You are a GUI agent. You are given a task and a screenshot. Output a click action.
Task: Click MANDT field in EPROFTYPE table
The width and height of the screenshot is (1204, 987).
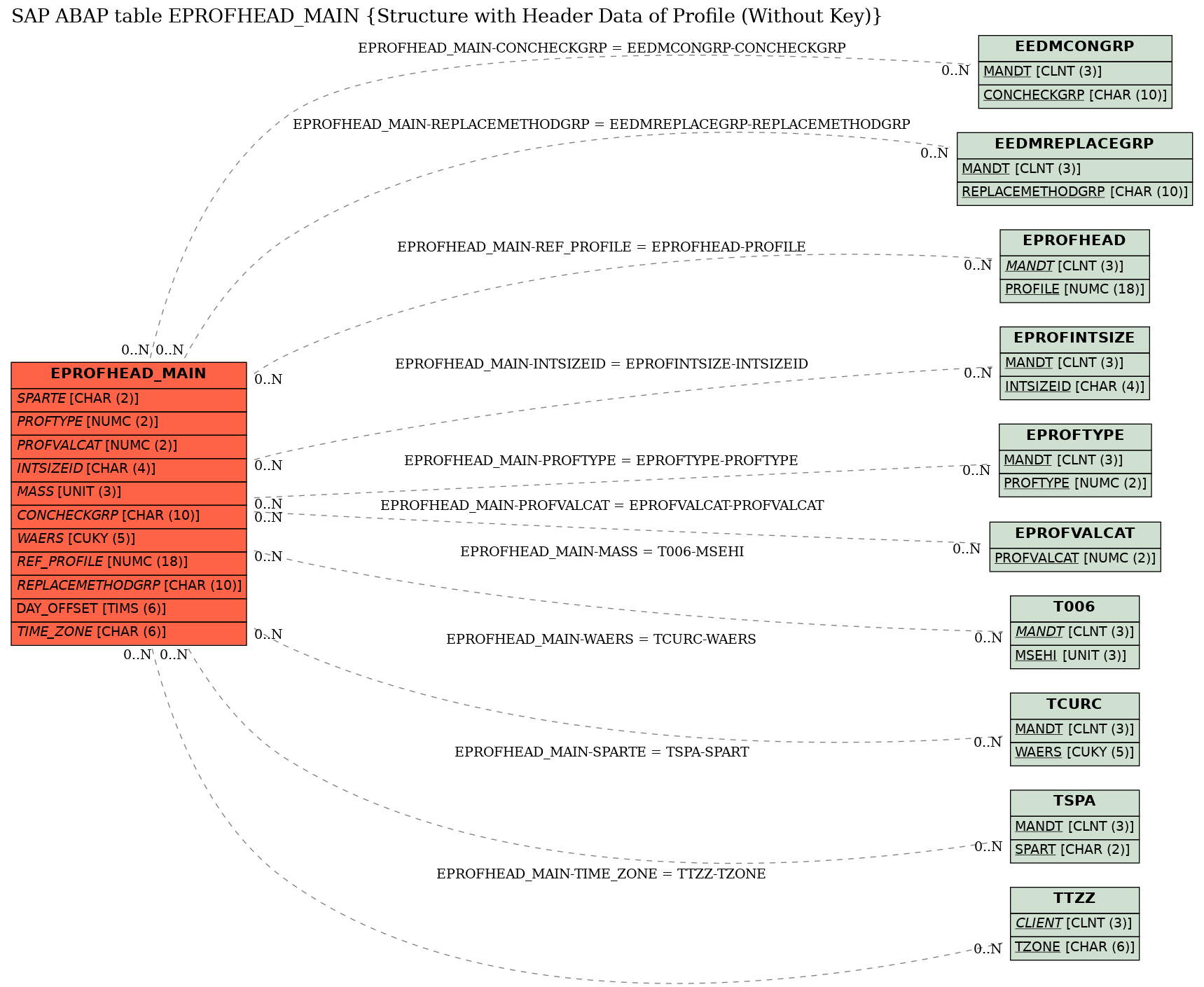click(x=1074, y=461)
